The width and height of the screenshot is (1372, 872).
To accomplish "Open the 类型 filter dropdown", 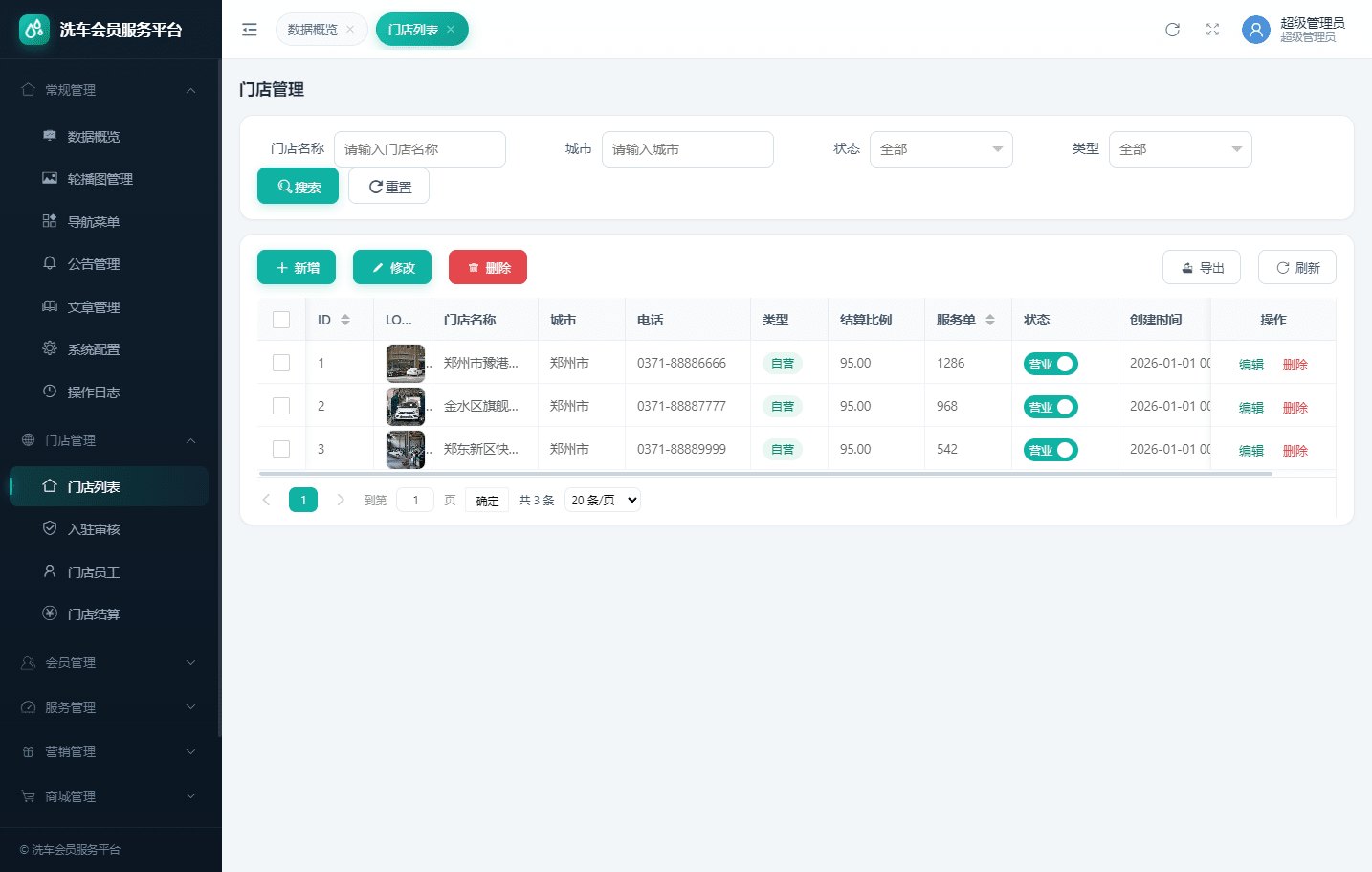I will pos(1181,149).
